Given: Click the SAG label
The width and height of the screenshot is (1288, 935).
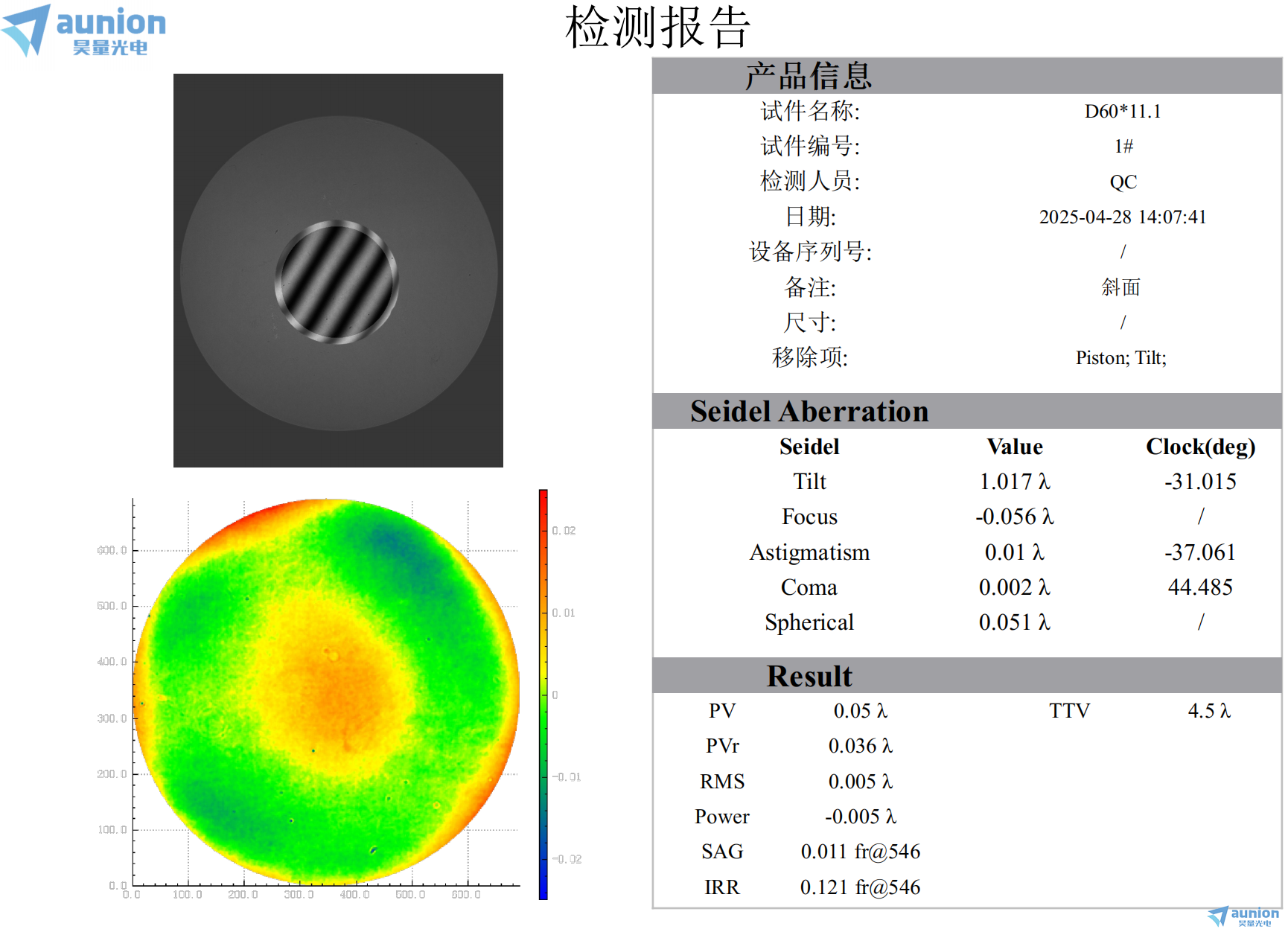Looking at the screenshot, I should click(x=722, y=852).
